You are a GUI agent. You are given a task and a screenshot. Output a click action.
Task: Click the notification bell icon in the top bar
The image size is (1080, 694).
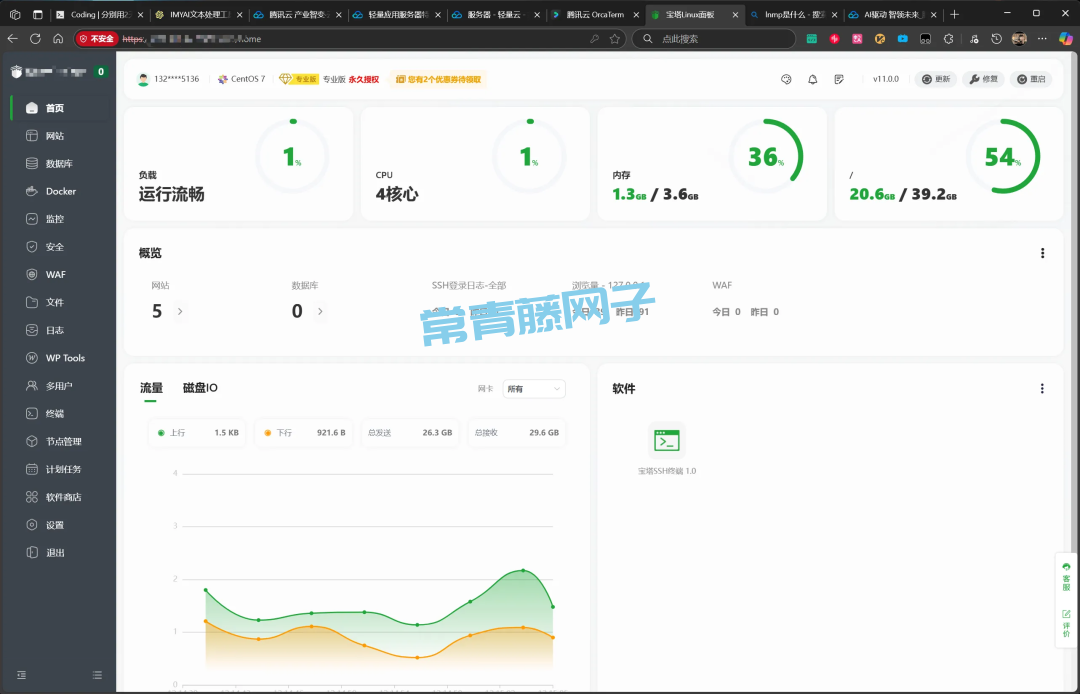812,79
